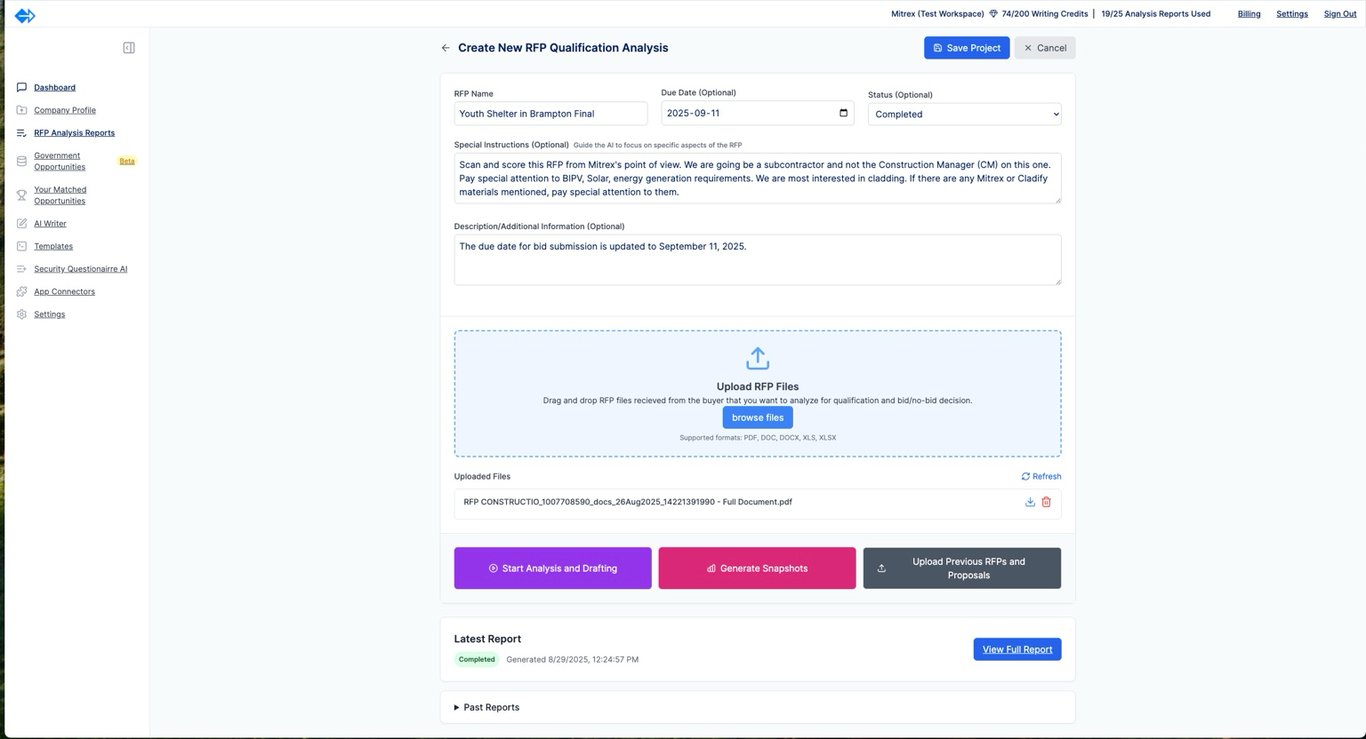The width and height of the screenshot is (1366, 739).
Task: Click the App Connectors plug icon
Action: [22, 292]
